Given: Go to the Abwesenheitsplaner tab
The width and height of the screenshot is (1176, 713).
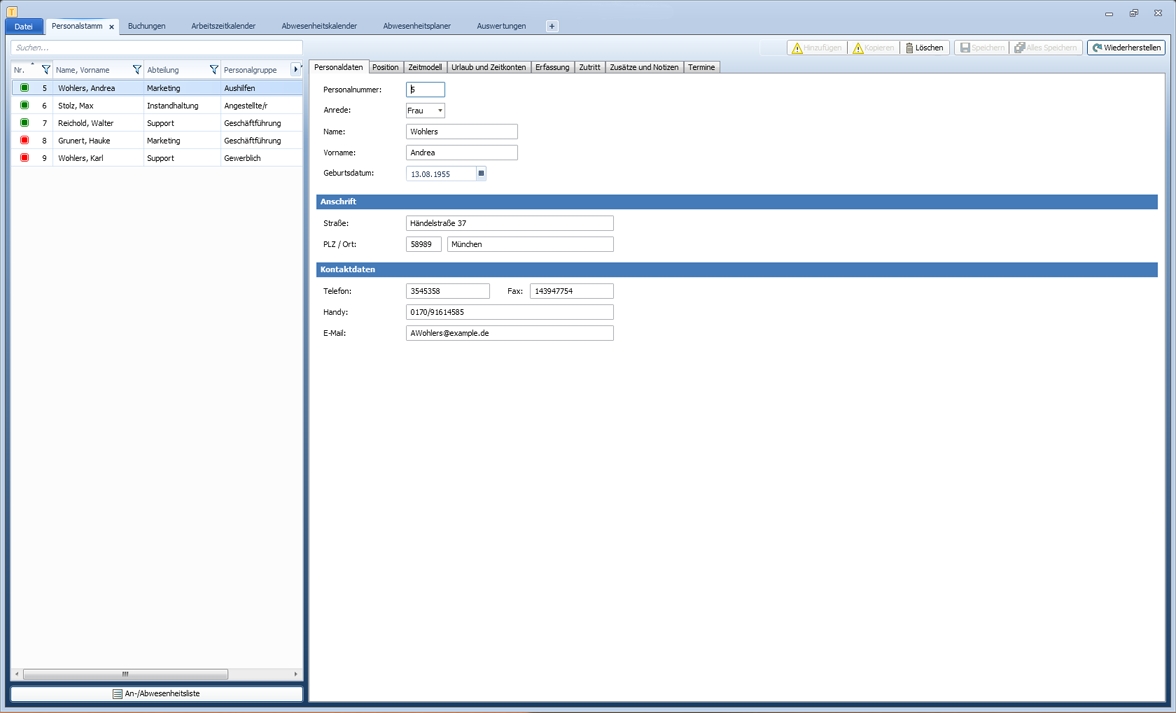Looking at the screenshot, I should pyautogui.click(x=417, y=26).
